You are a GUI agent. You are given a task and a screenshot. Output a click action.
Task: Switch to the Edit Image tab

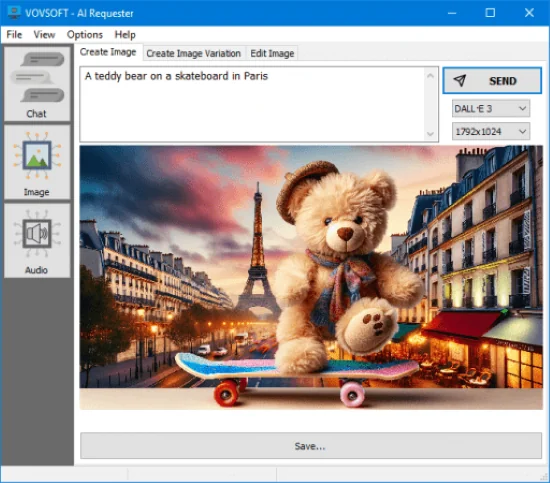(x=272, y=53)
